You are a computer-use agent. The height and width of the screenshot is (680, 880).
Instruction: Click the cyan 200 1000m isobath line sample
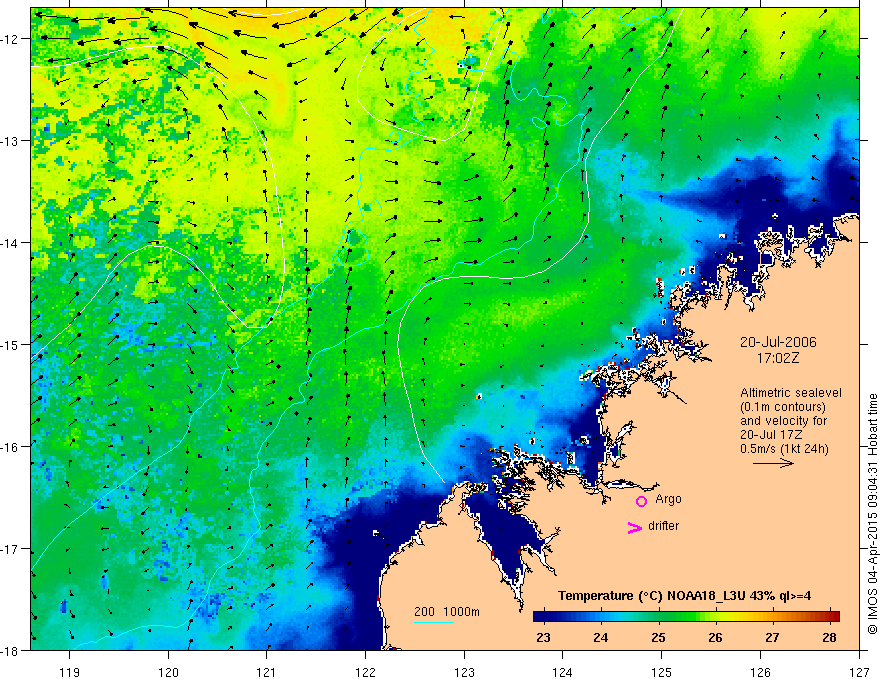click(x=434, y=622)
